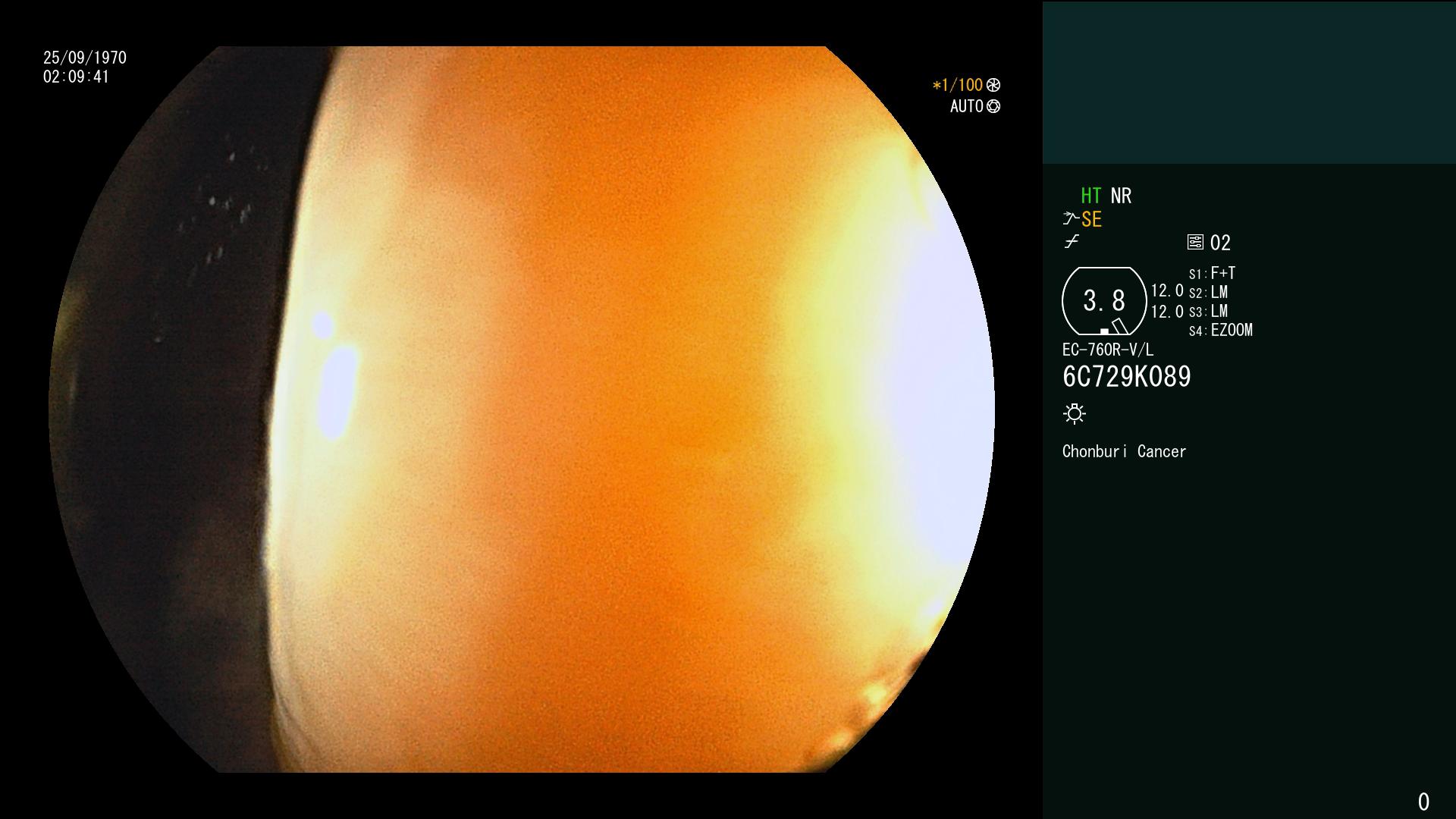This screenshot has height=819, width=1456.
Task: Click the structure emphasis icon before SE
Action: click(1071, 219)
